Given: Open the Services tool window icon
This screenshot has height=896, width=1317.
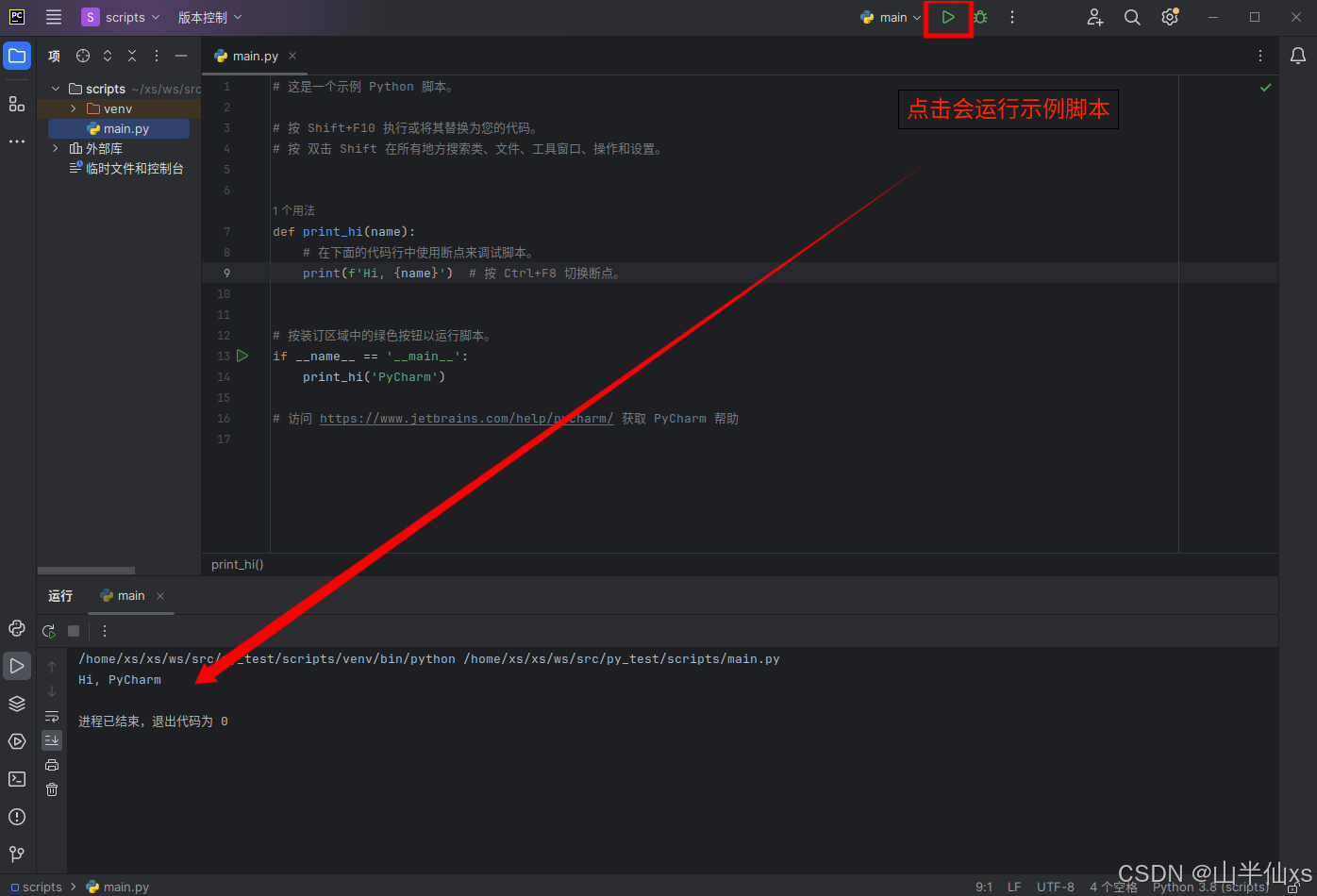Looking at the screenshot, I should pos(17,741).
